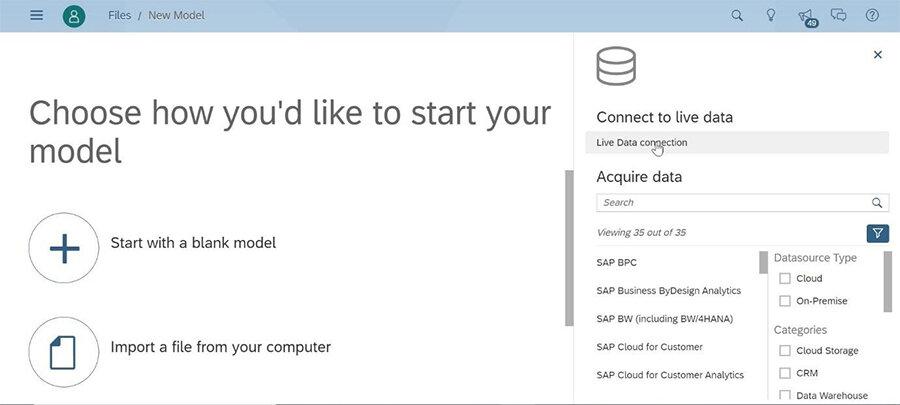Tick the Cloud Storage category checkbox
900x405 pixels.
[x=785, y=351]
